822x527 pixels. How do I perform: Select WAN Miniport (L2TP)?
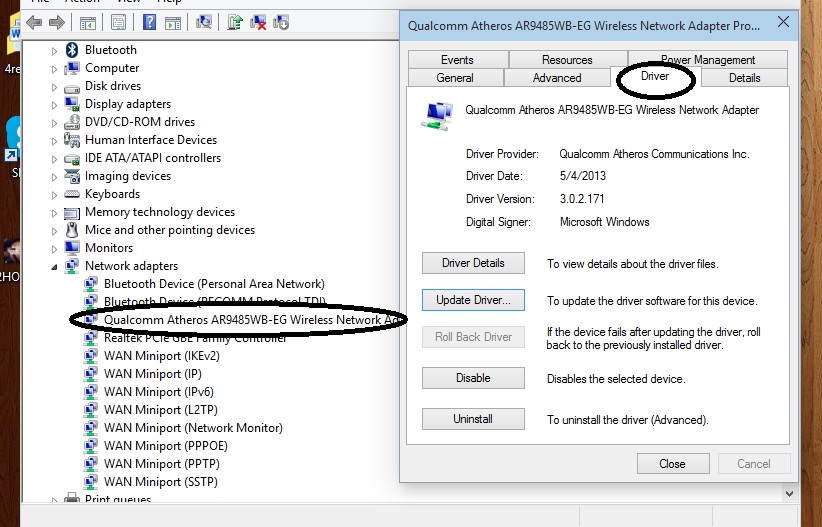pos(160,410)
